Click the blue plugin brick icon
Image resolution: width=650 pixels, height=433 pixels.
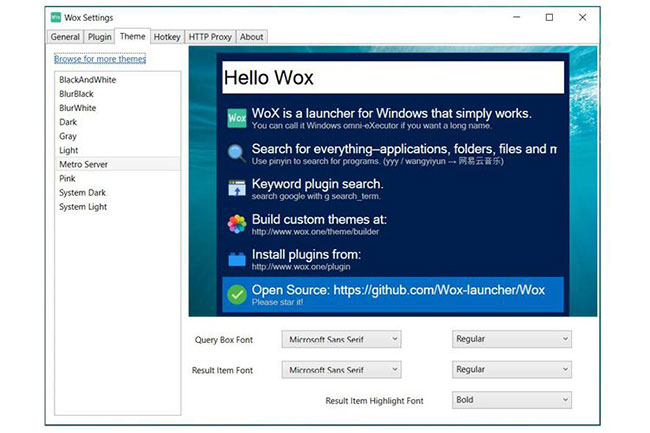point(237,259)
